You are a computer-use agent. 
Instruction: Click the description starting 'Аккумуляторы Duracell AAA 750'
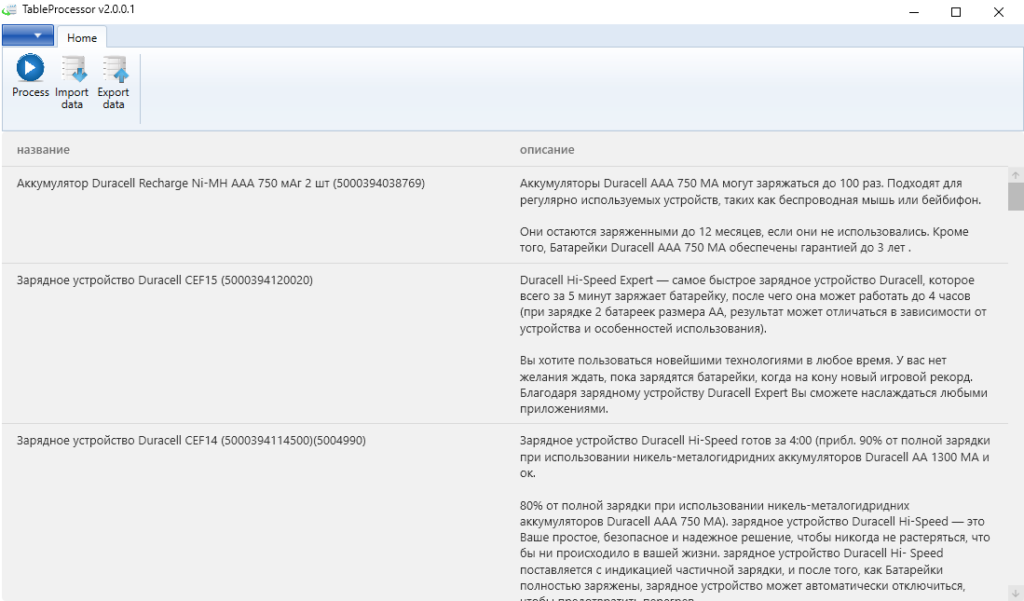[x=750, y=216]
